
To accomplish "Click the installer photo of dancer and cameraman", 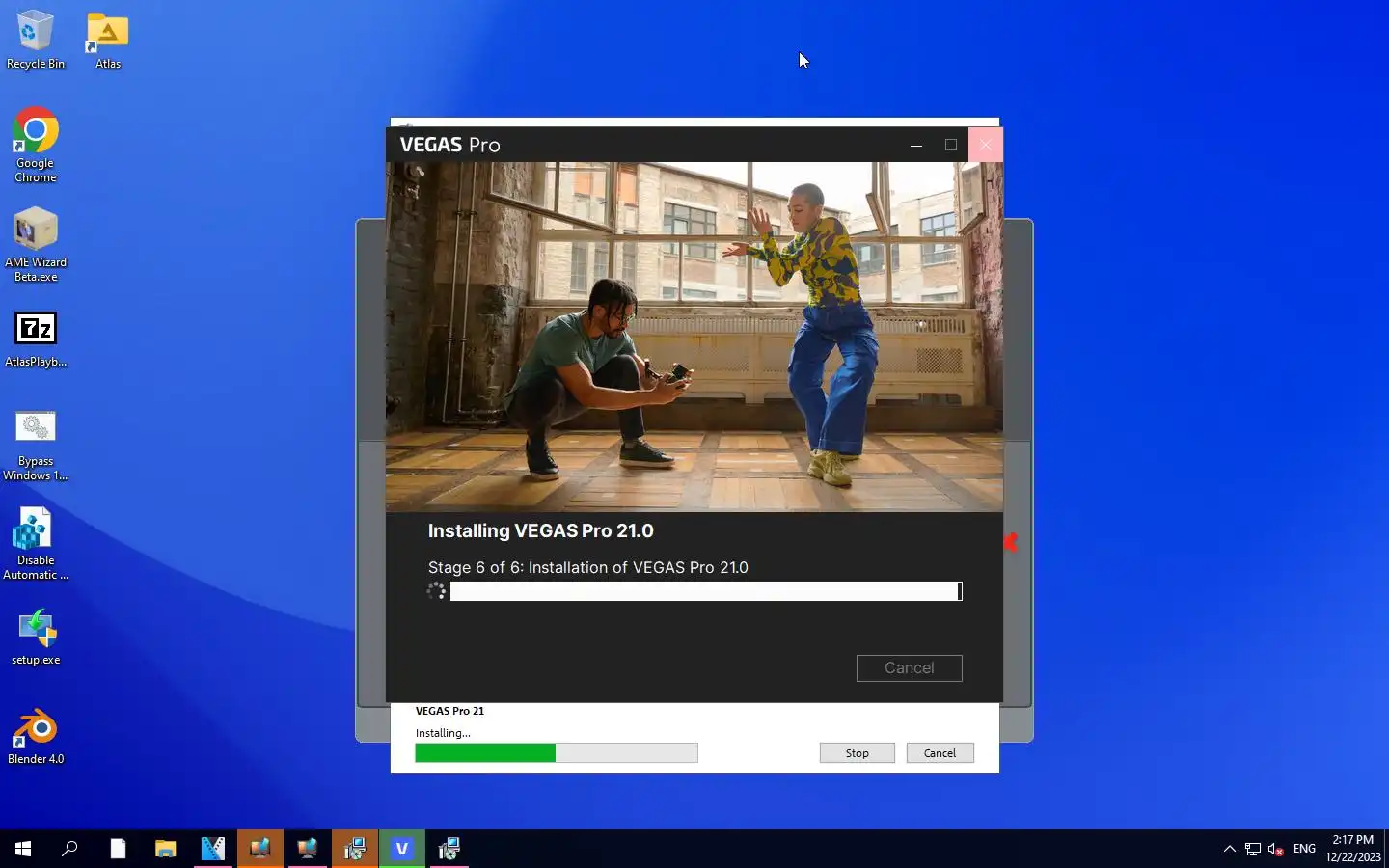I will [694, 337].
